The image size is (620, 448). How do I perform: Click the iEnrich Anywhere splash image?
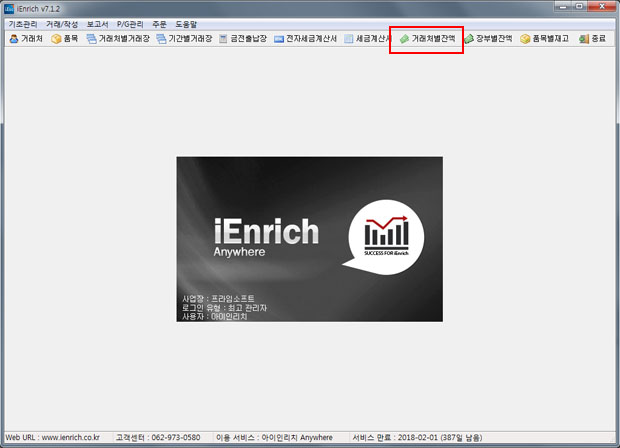[309, 238]
